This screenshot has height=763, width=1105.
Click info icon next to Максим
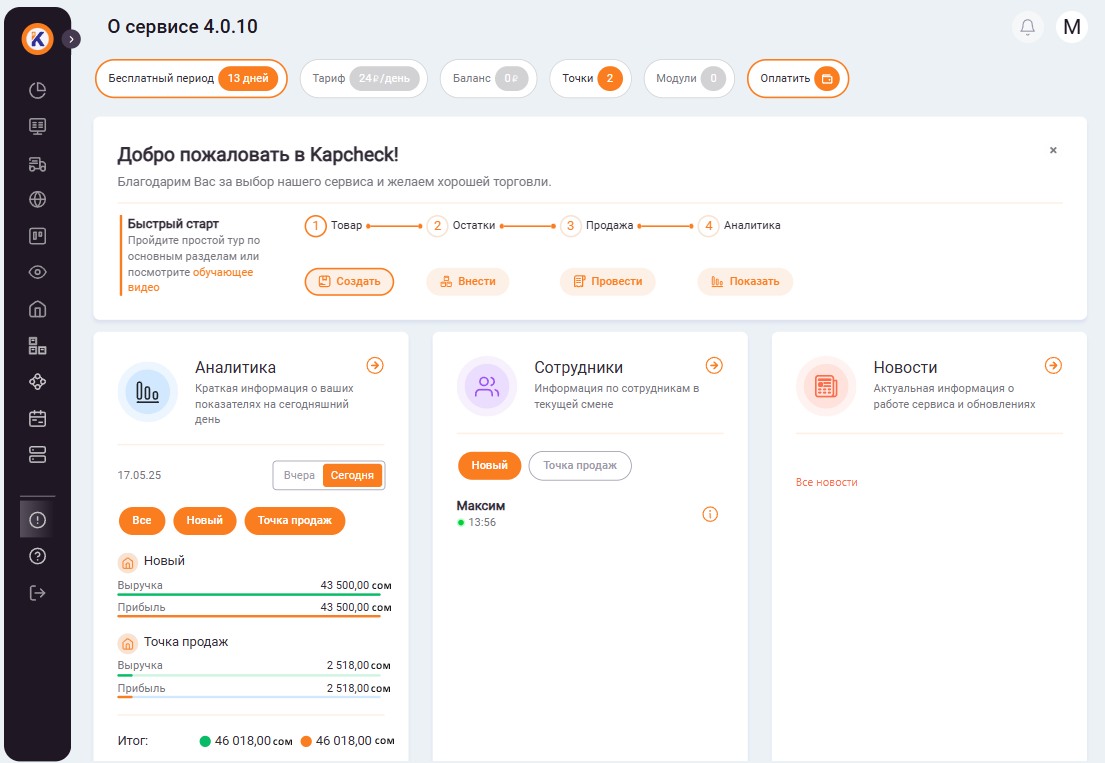pyautogui.click(x=711, y=514)
